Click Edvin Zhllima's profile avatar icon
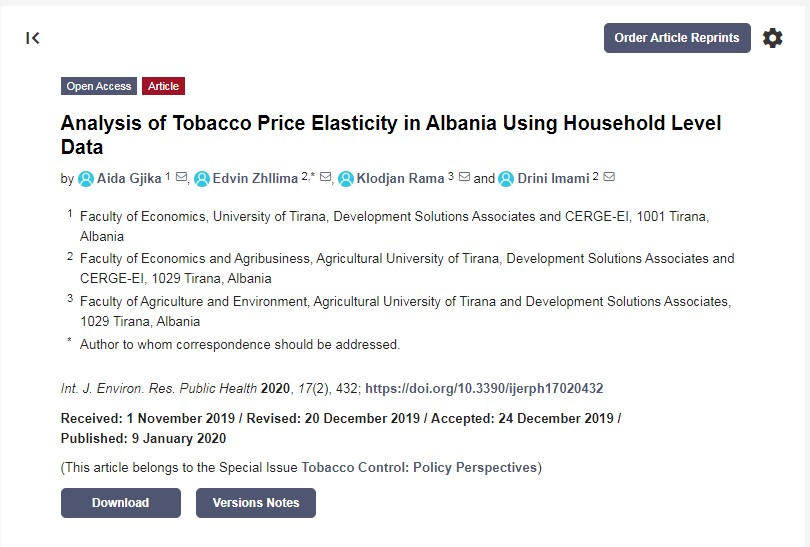The height and width of the screenshot is (547, 810). [202, 179]
